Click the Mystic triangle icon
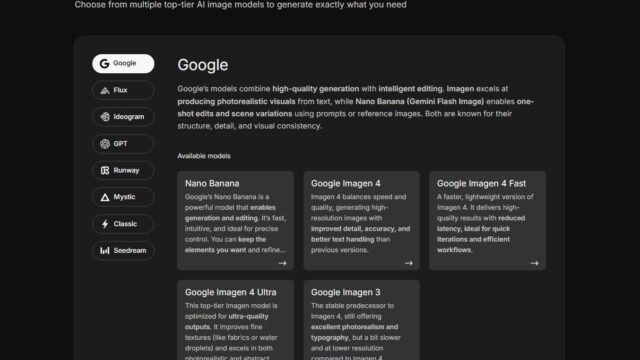This screenshot has height=360, width=640. pyautogui.click(x=105, y=197)
